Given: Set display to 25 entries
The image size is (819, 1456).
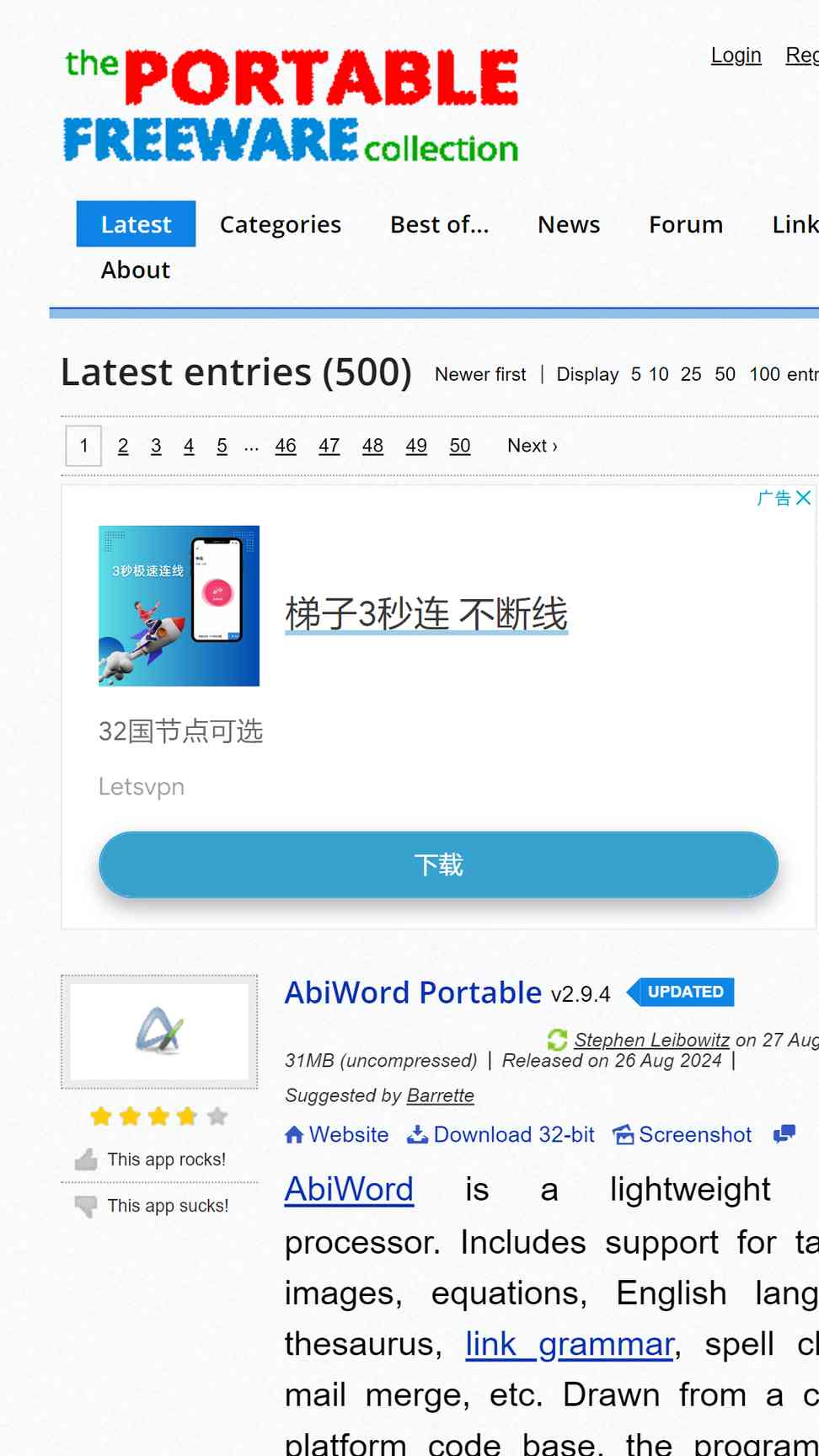Looking at the screenshot, I should [691, 374].
